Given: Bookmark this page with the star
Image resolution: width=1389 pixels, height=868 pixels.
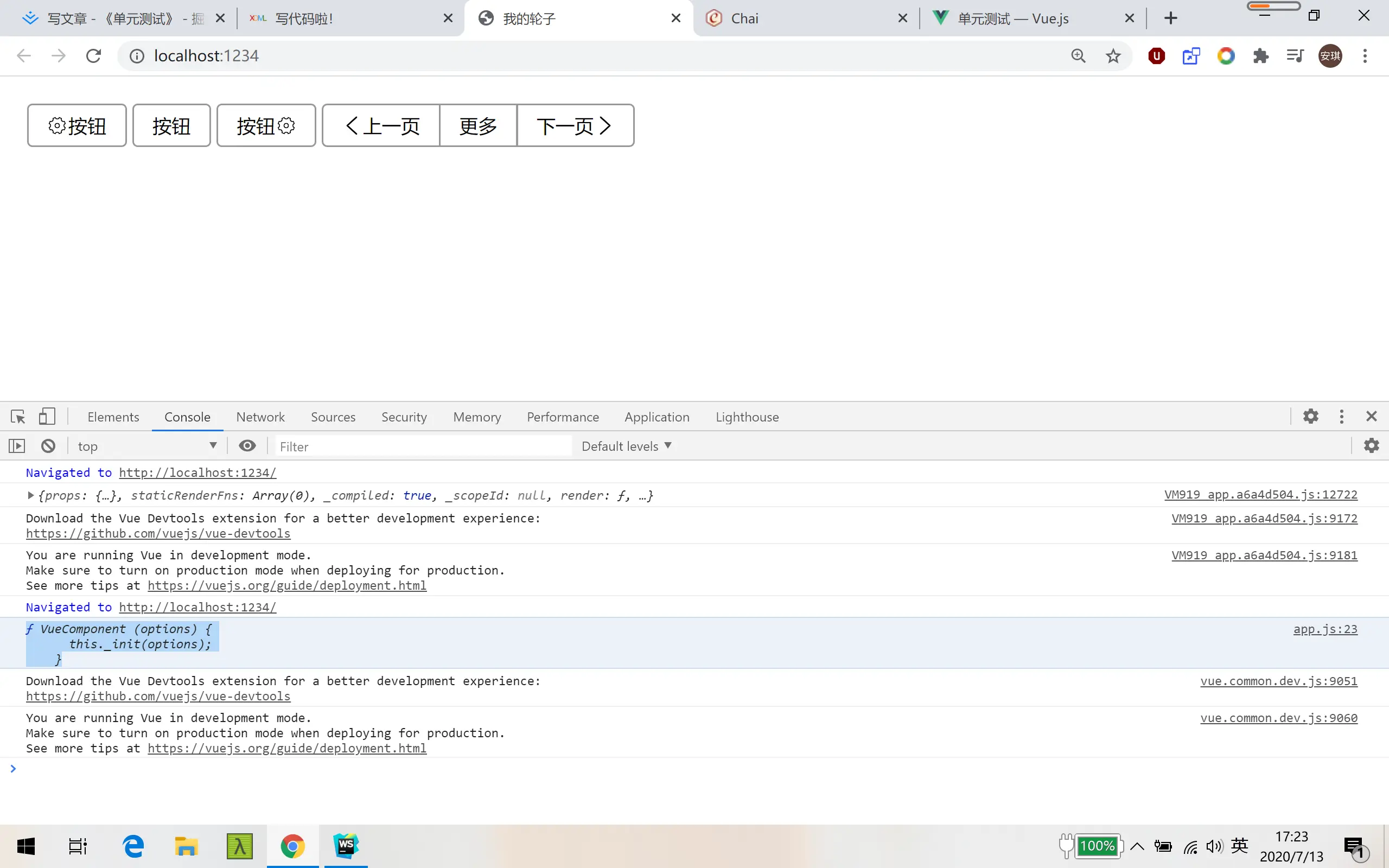Looking at the screenshot, I should (x=1113, y=56).
